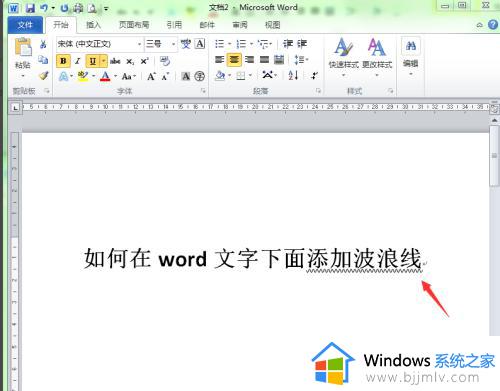Click the Phonetic Guide icon
Viewport: 500px width, 391px height.
point(186,44)
